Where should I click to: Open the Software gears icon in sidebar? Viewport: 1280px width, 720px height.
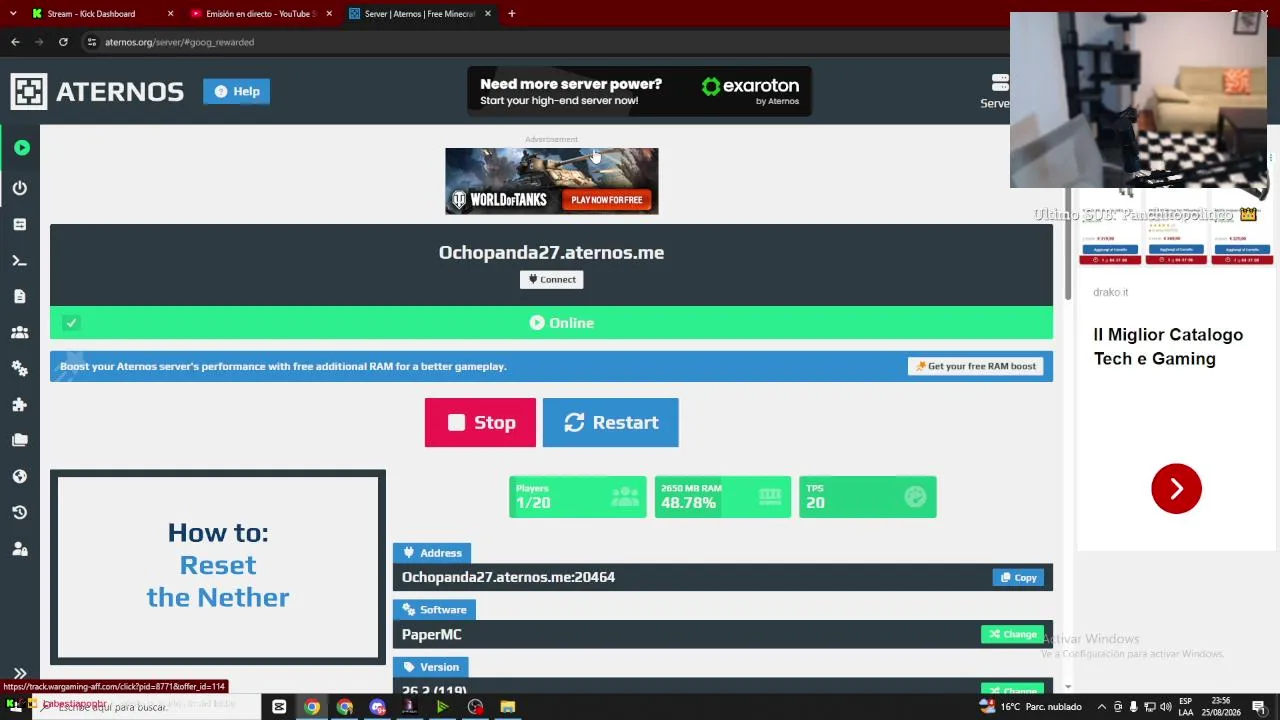[x=20, y=368]
